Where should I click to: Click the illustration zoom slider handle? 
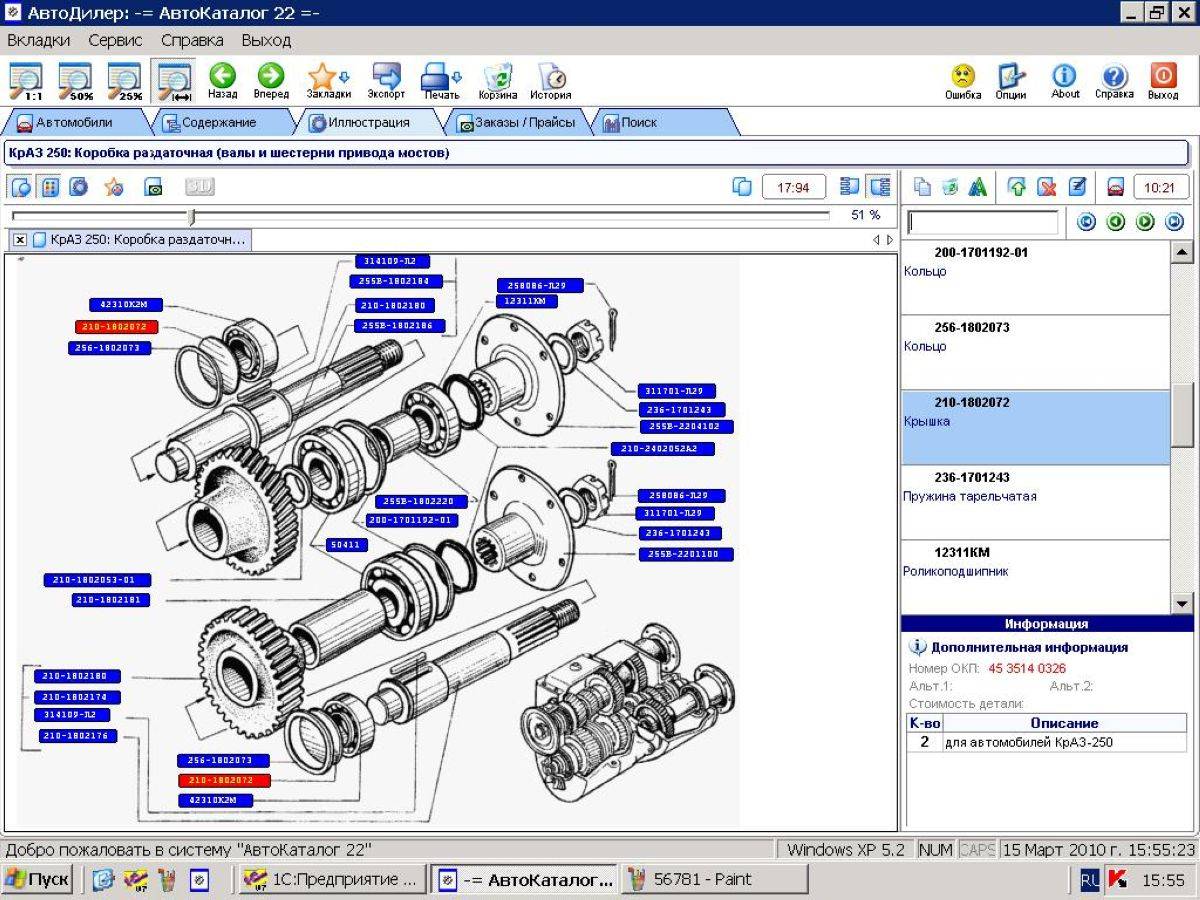[191, 216]
